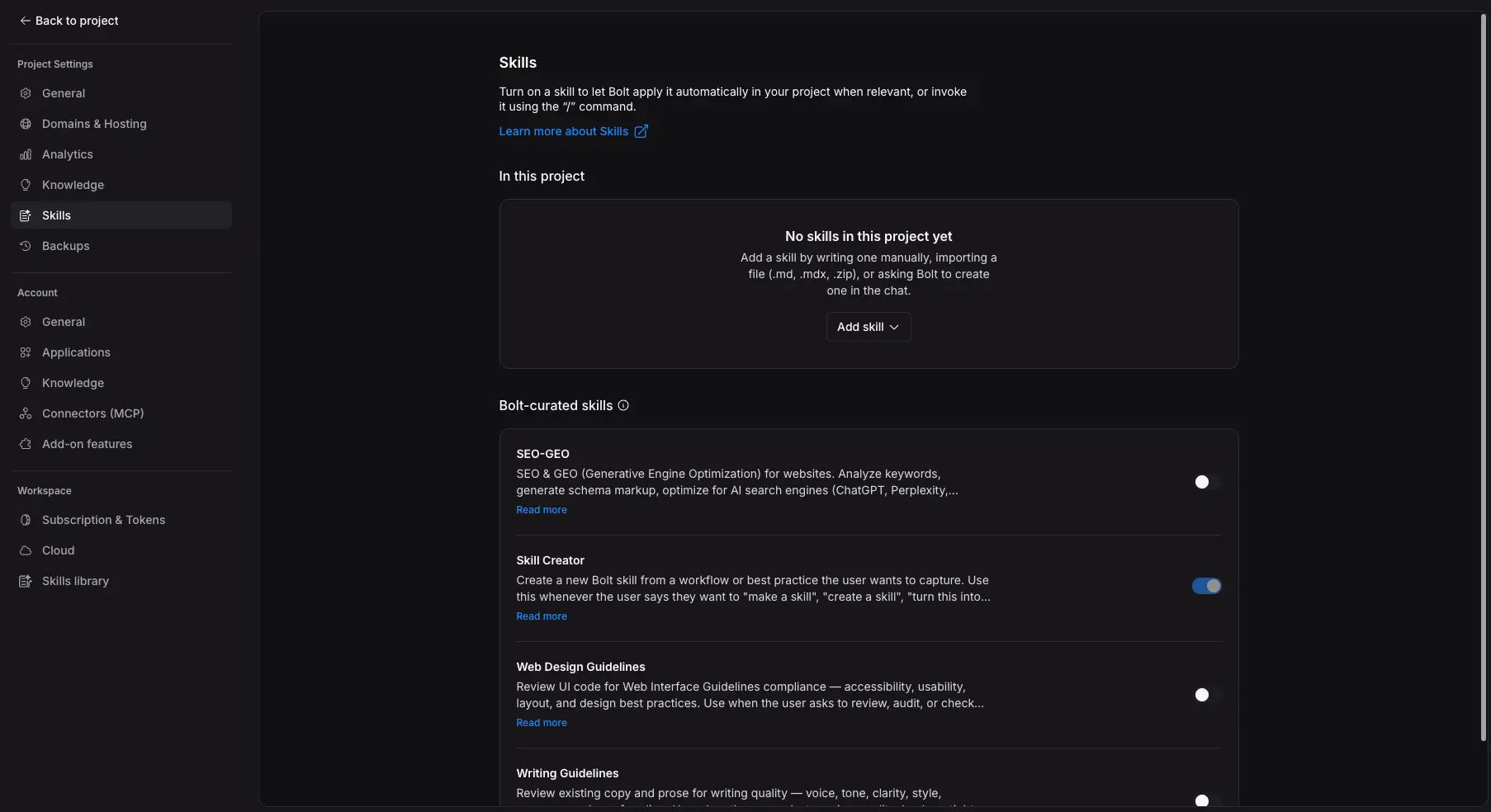
Task: Click the globe icon for Domains & Hosting
Action: point(26,124)
